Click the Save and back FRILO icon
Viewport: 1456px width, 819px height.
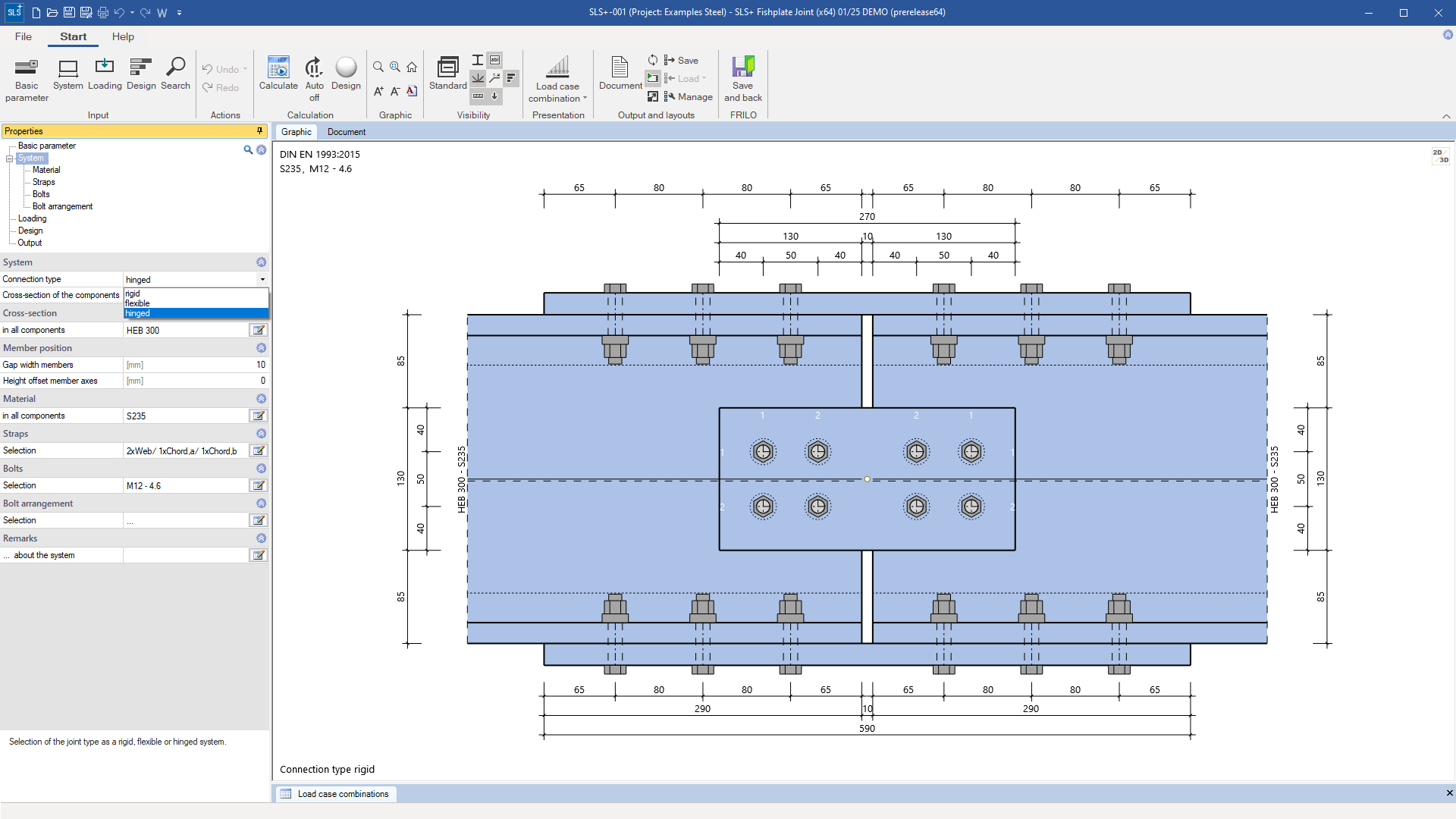tap(742, 75)
